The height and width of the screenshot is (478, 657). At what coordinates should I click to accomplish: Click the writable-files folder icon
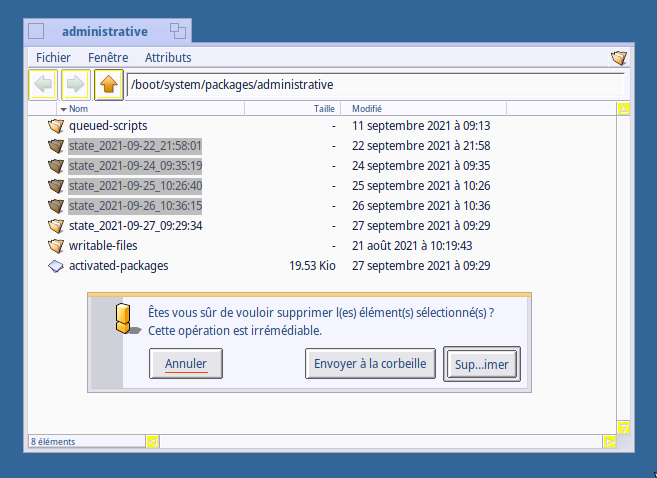pos(56,246)
